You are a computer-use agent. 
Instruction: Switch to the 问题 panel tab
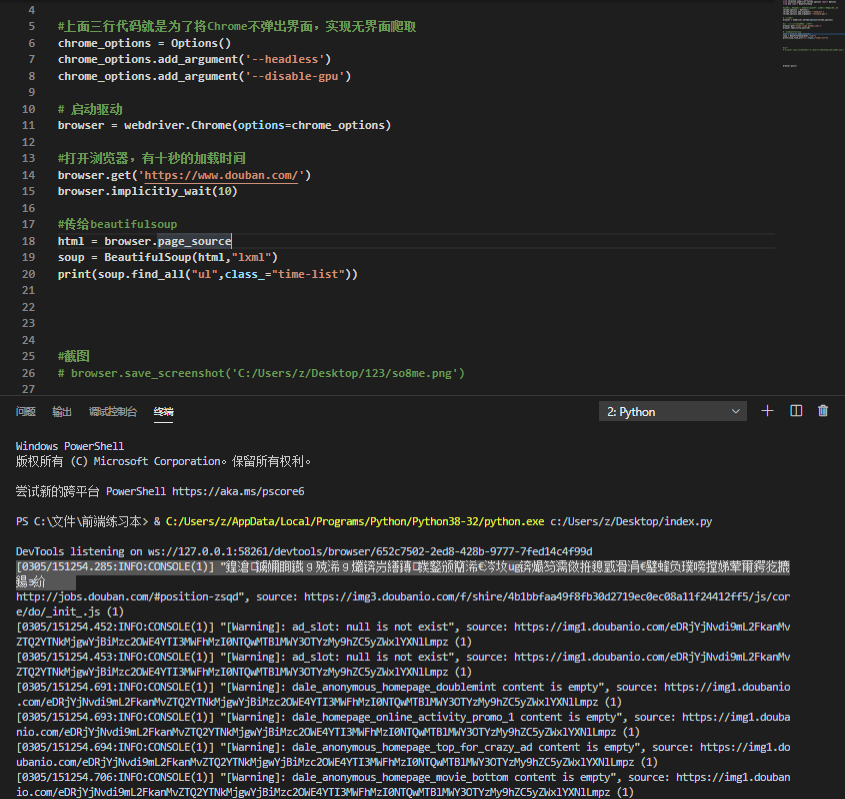[25, 412]
